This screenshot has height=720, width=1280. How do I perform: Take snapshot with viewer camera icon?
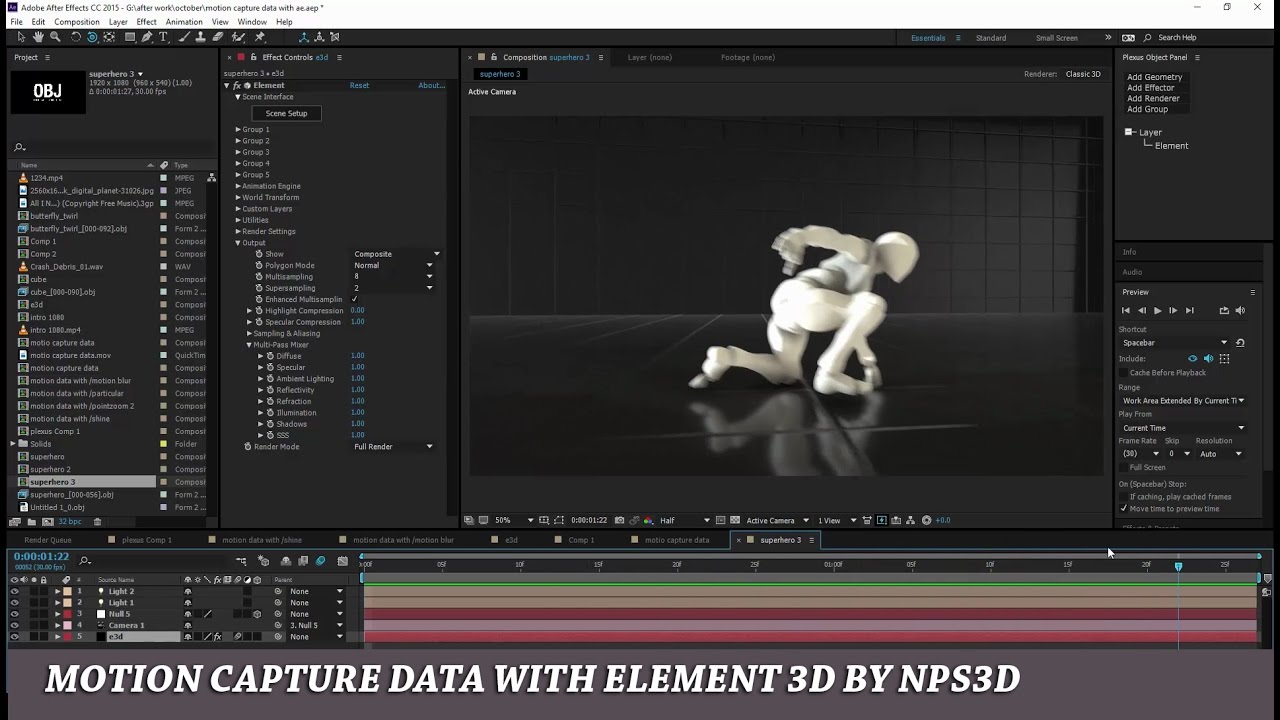(619, 520)
